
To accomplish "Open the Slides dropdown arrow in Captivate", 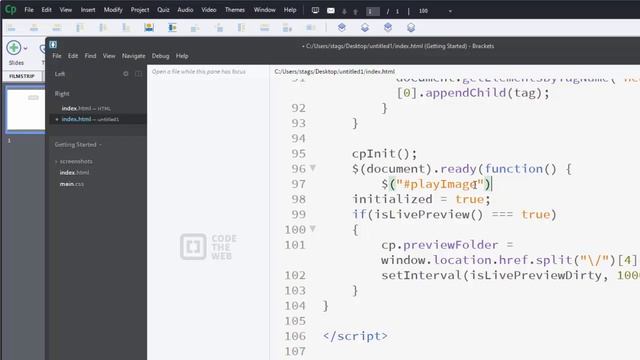I will point(25,48).
